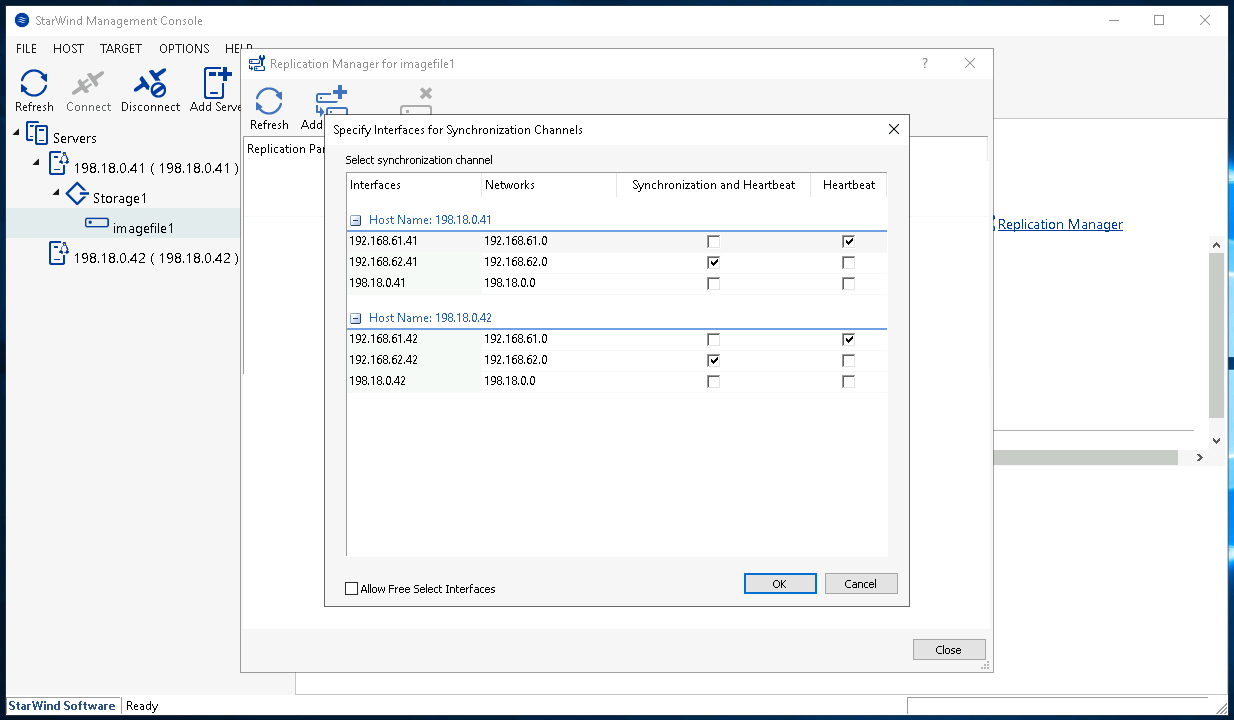The width and height of the screenshot is (1234, 720).
Task: Click the OK button
Action: 780,584
